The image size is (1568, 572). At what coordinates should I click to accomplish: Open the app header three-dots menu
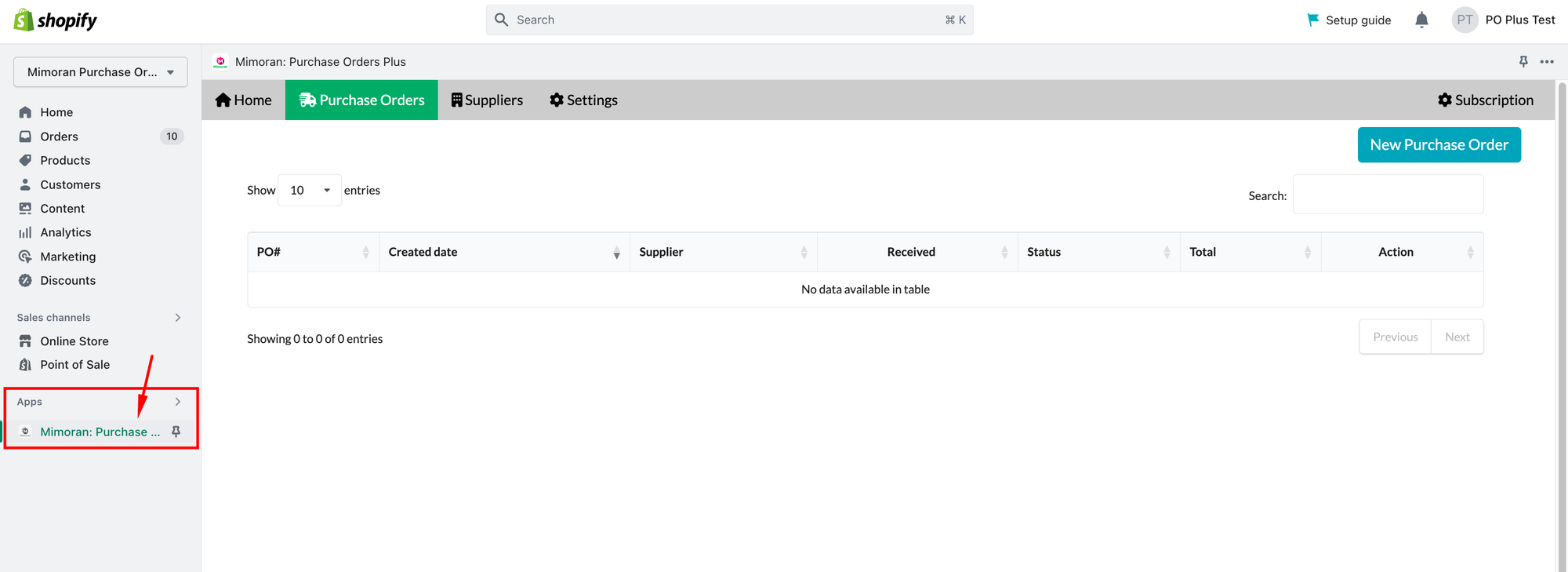(1547, 61)
